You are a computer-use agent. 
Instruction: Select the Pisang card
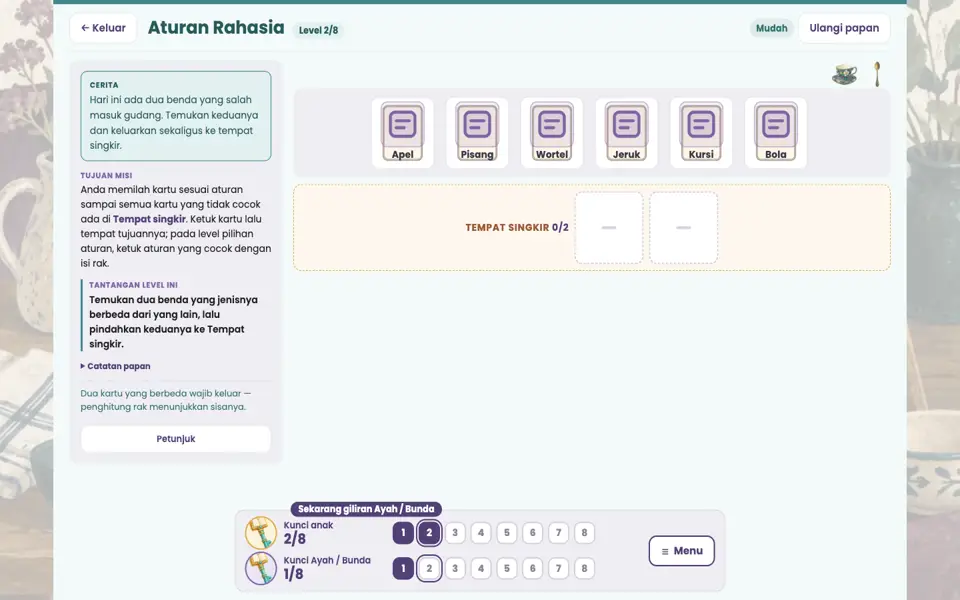[x=477, y=132]
